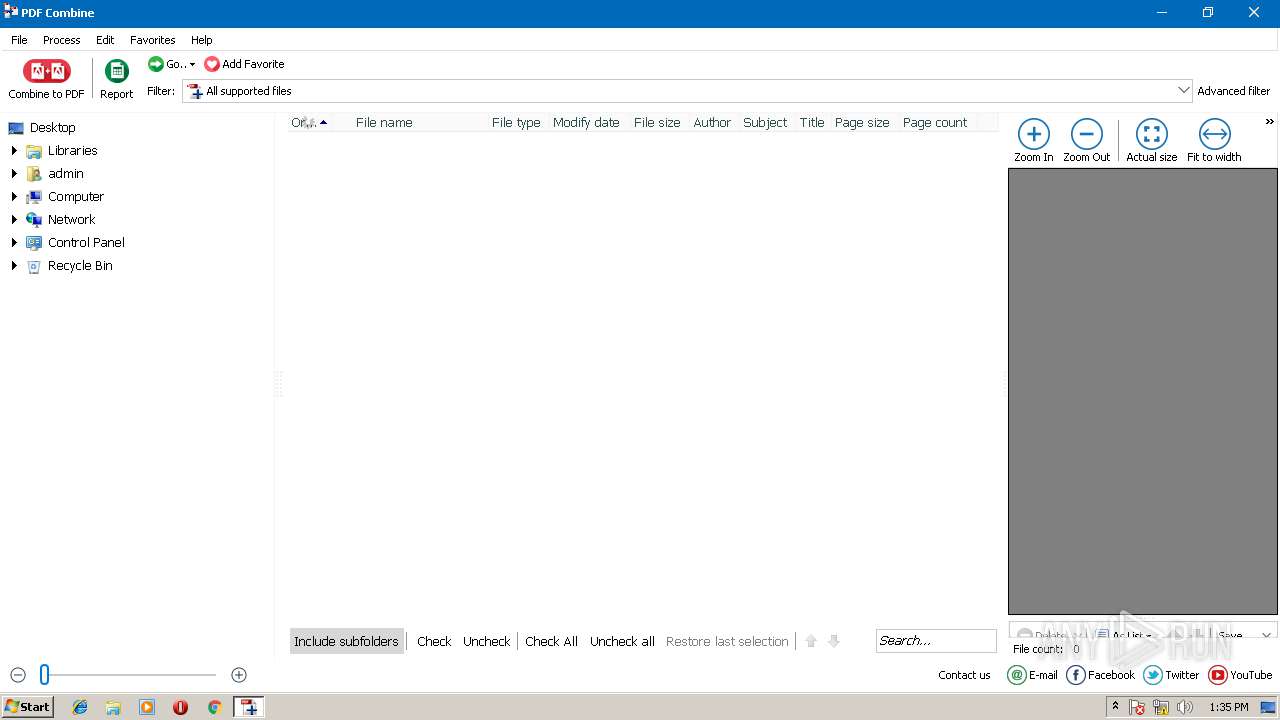1280x720 pixels.
Task: Open the Twitter link icon
Action: [1153, 675]
